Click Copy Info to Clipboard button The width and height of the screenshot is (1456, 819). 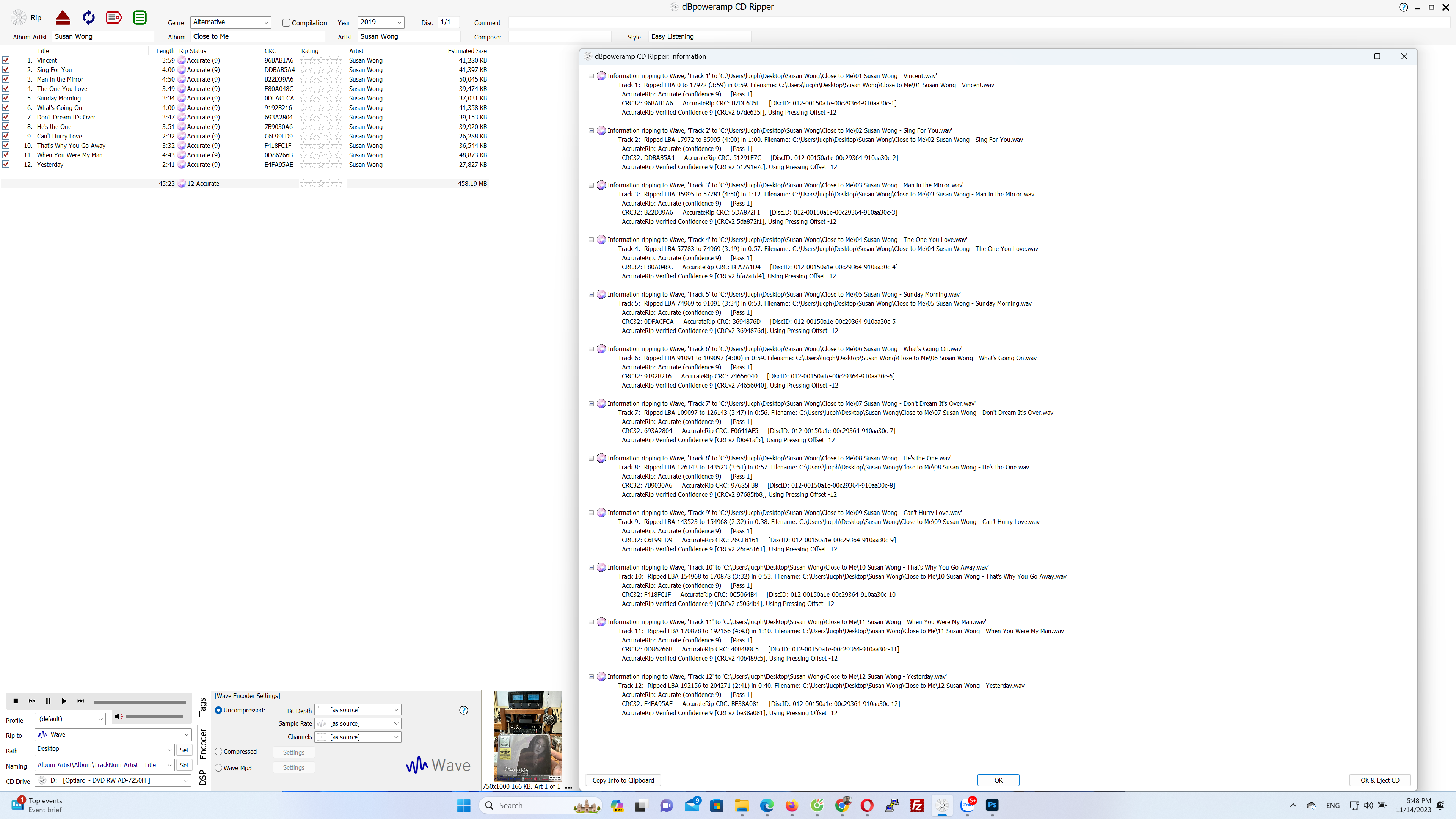[x=623, y=781]
